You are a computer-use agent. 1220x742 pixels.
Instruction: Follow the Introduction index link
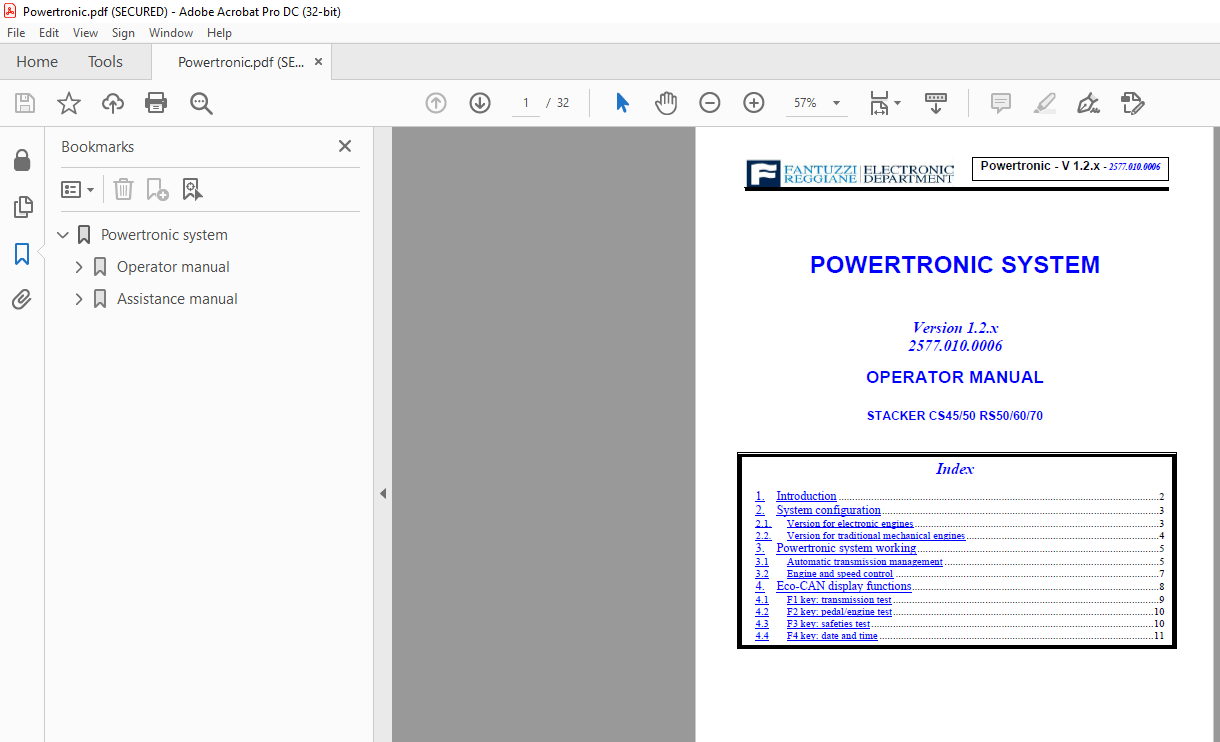tap(806, 496)
